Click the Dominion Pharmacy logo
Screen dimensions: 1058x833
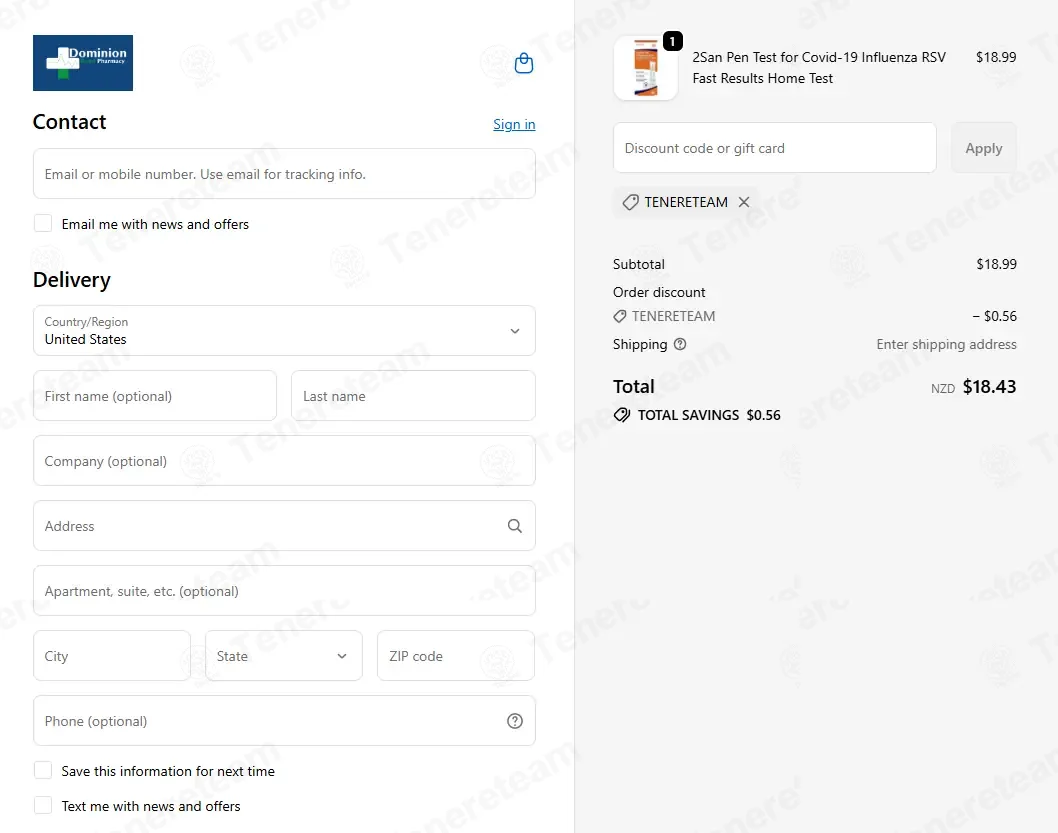coord(83,63)
